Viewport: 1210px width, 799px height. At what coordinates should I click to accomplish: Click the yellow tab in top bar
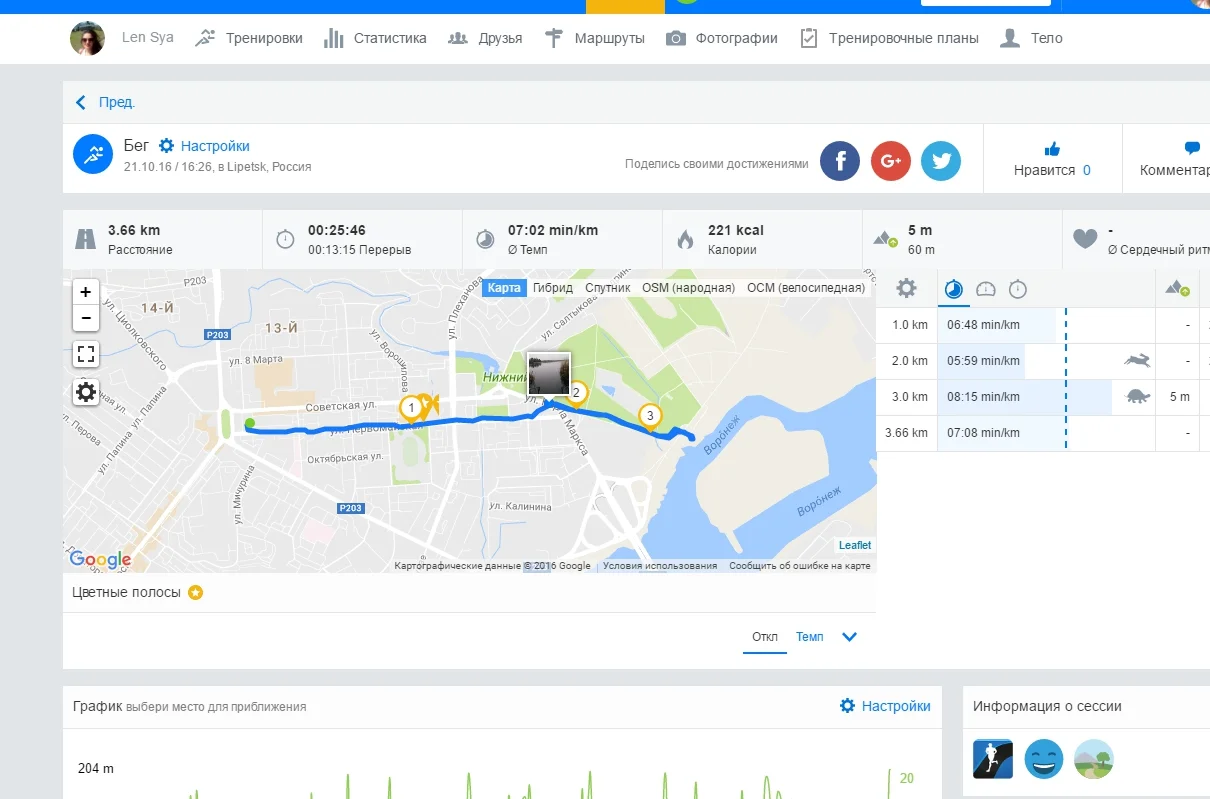625,6
